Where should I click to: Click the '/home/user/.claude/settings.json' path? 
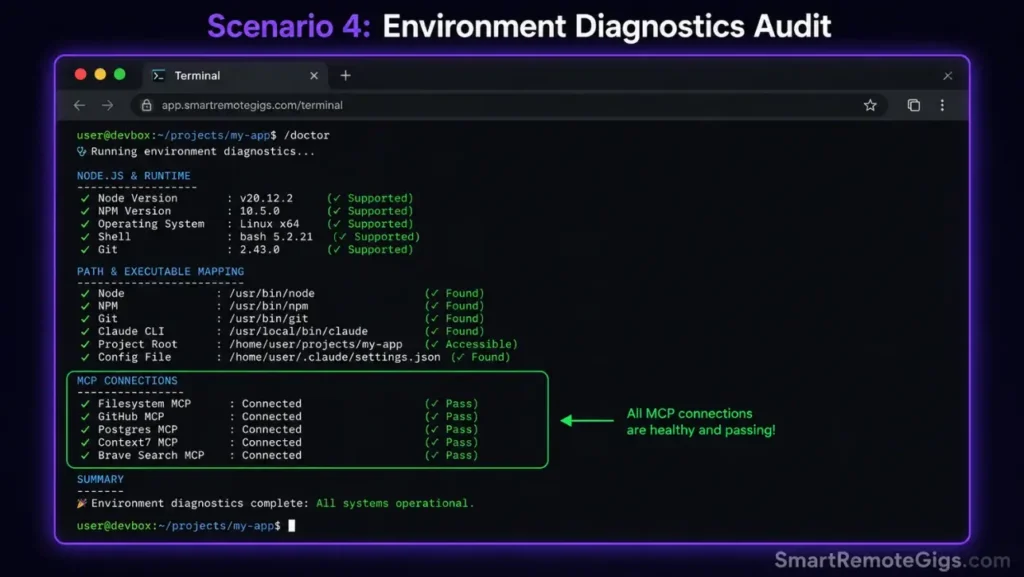tap(334, 357)
